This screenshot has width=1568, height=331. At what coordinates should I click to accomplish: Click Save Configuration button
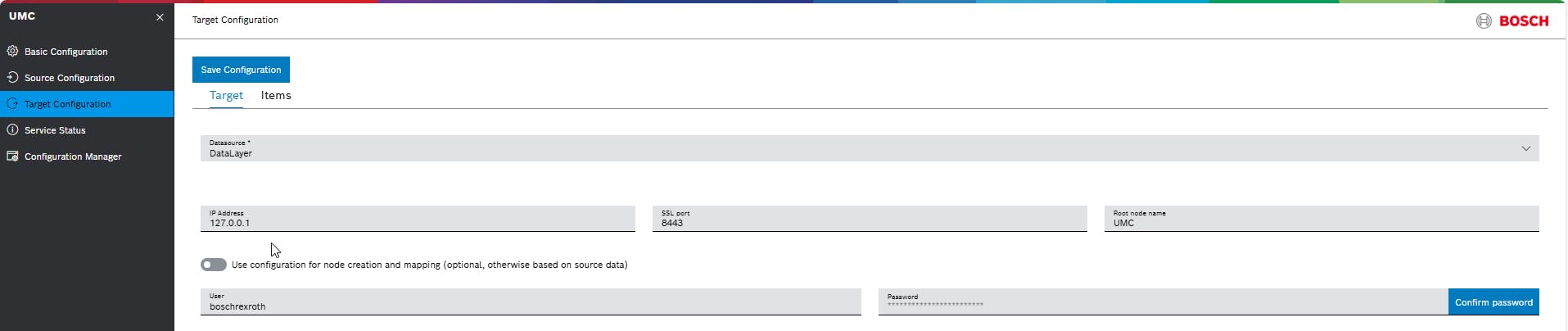tap(241, 70)
